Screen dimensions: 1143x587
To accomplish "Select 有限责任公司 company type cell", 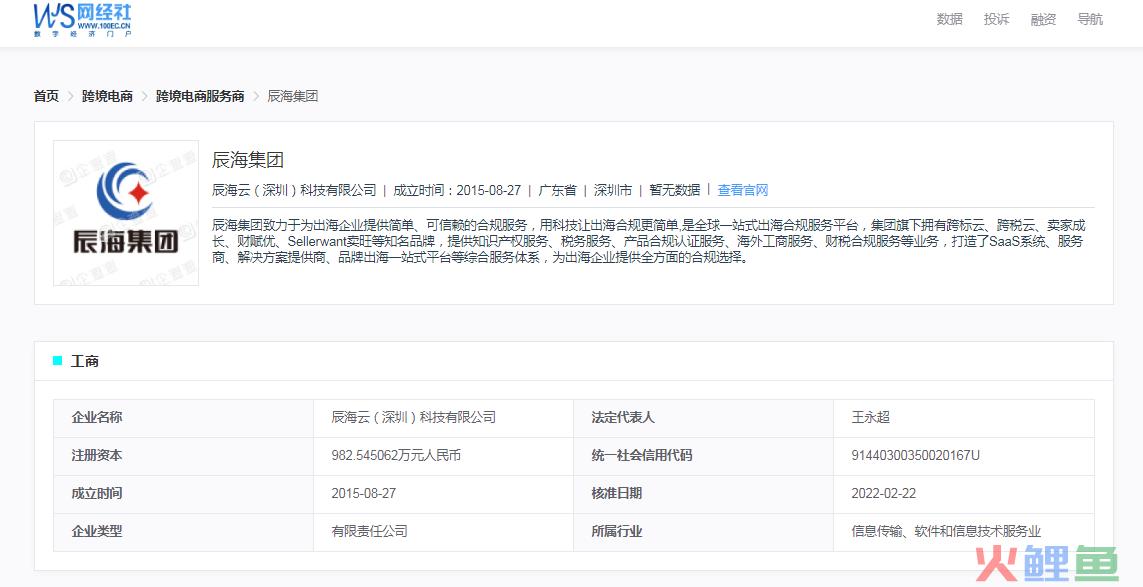I will tap(443, 532).
